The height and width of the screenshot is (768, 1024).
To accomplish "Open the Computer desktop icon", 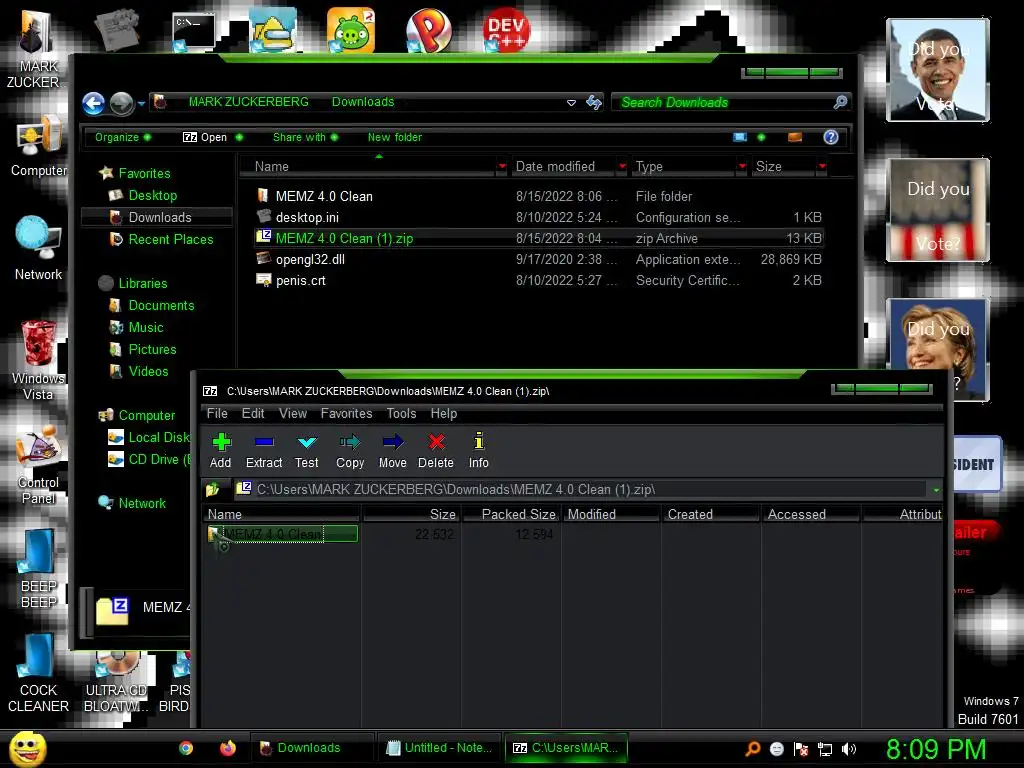I will point(39,146).
